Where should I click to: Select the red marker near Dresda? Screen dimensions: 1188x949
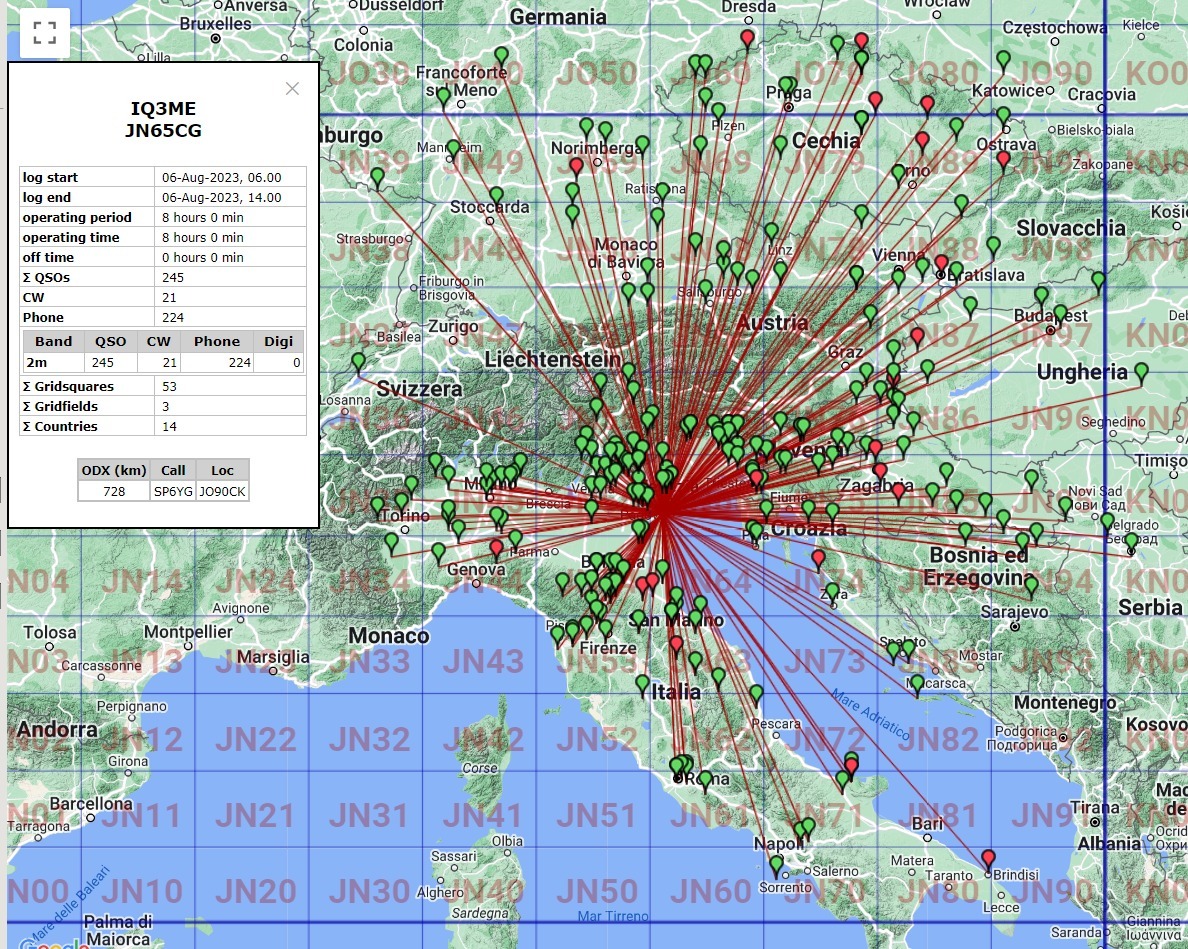click(748, 40)
